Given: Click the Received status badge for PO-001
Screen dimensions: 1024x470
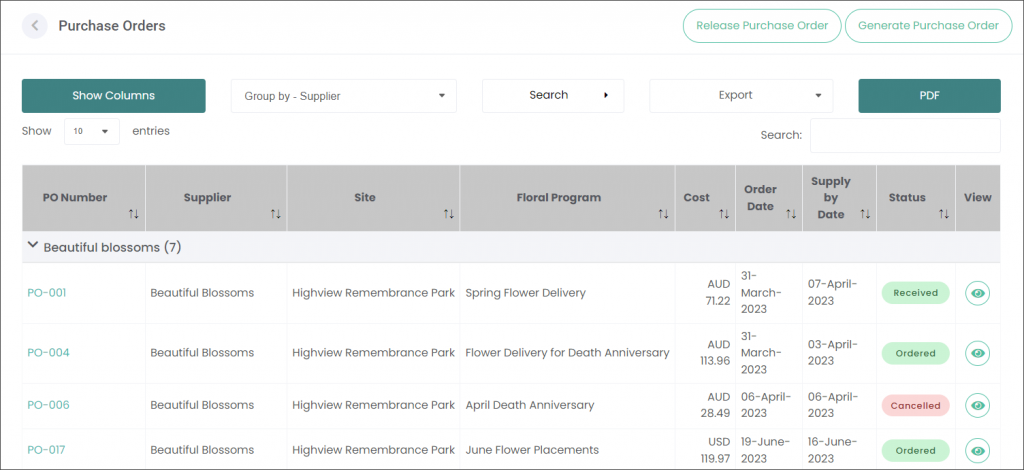Looking at the screenshot, I should pyautogui.click(x=916, y=293).
